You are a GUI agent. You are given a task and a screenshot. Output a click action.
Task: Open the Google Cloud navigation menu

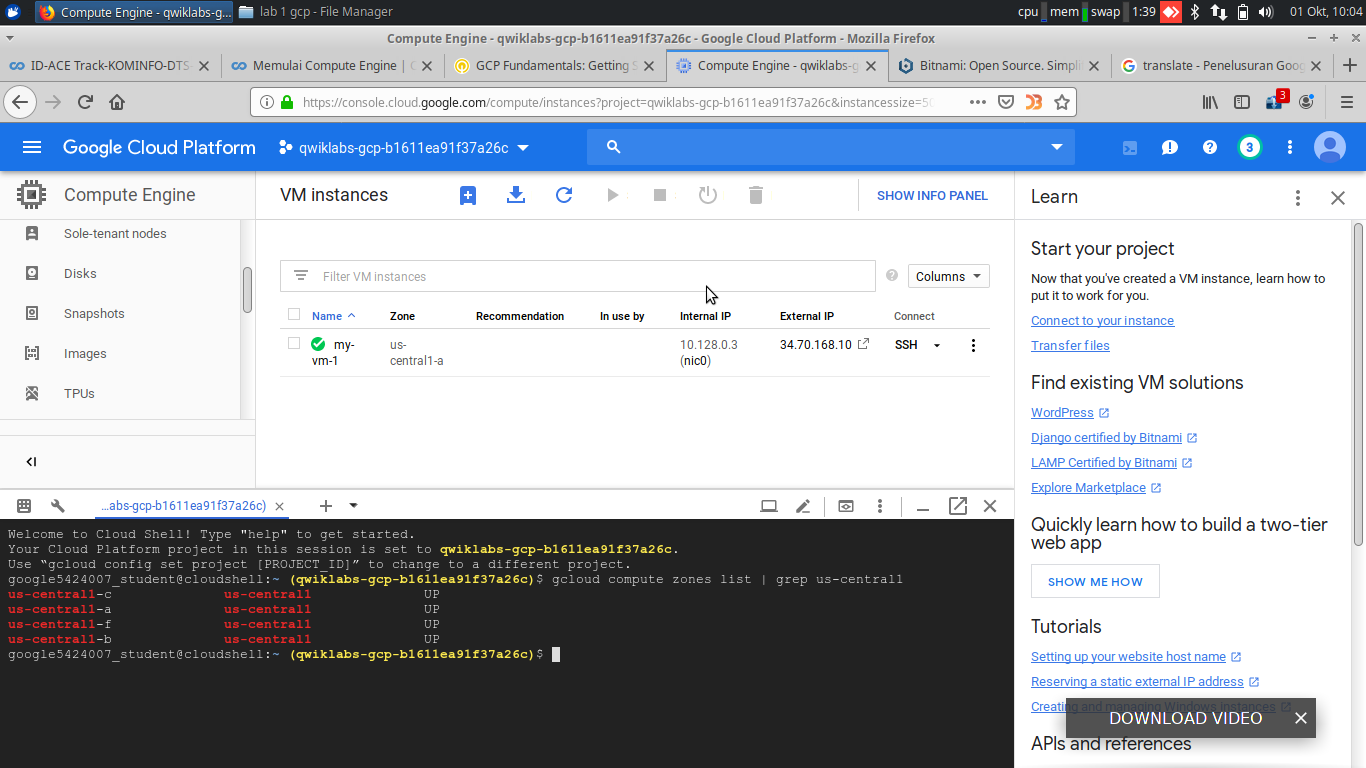tap(33, 147)
